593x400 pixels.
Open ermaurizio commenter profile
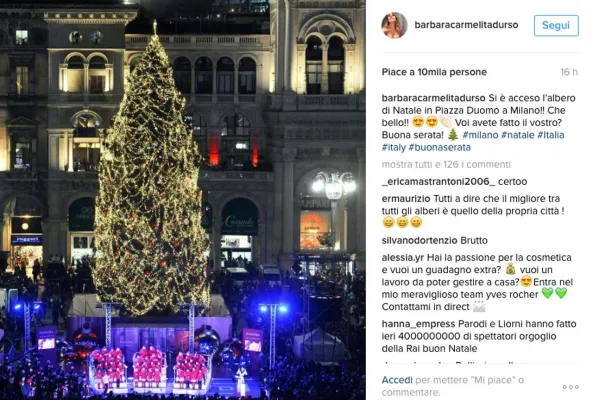point(406,199)
